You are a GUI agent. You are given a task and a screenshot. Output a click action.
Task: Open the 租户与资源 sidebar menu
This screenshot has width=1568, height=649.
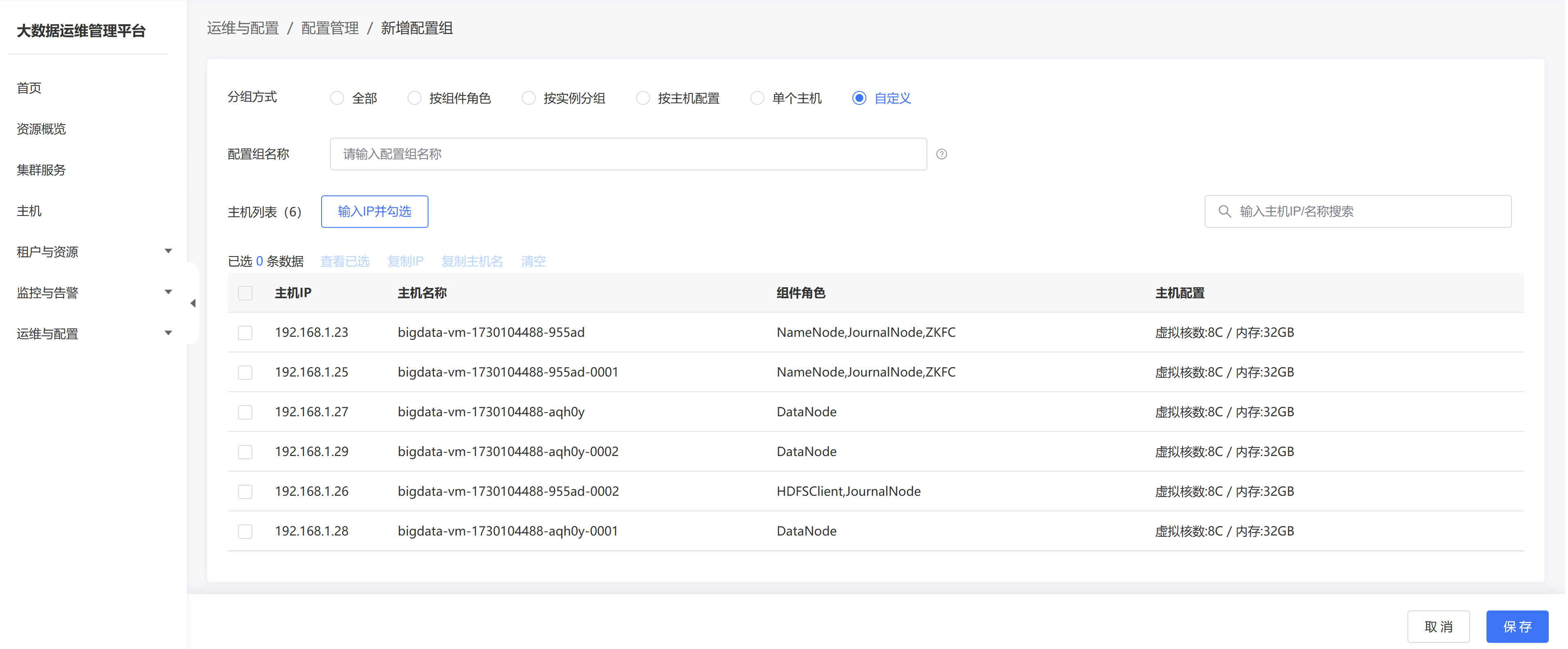pos(48,252)
